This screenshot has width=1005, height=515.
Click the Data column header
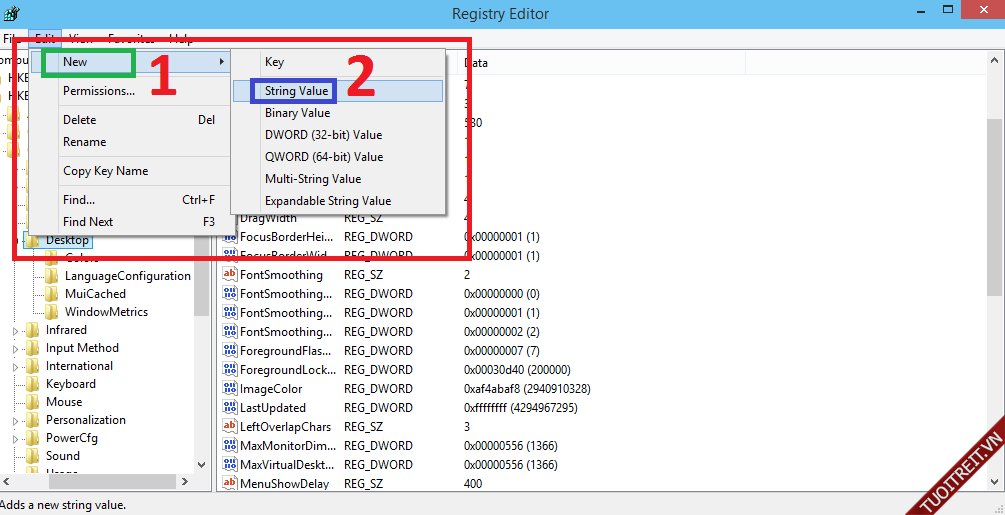point(477,63)
